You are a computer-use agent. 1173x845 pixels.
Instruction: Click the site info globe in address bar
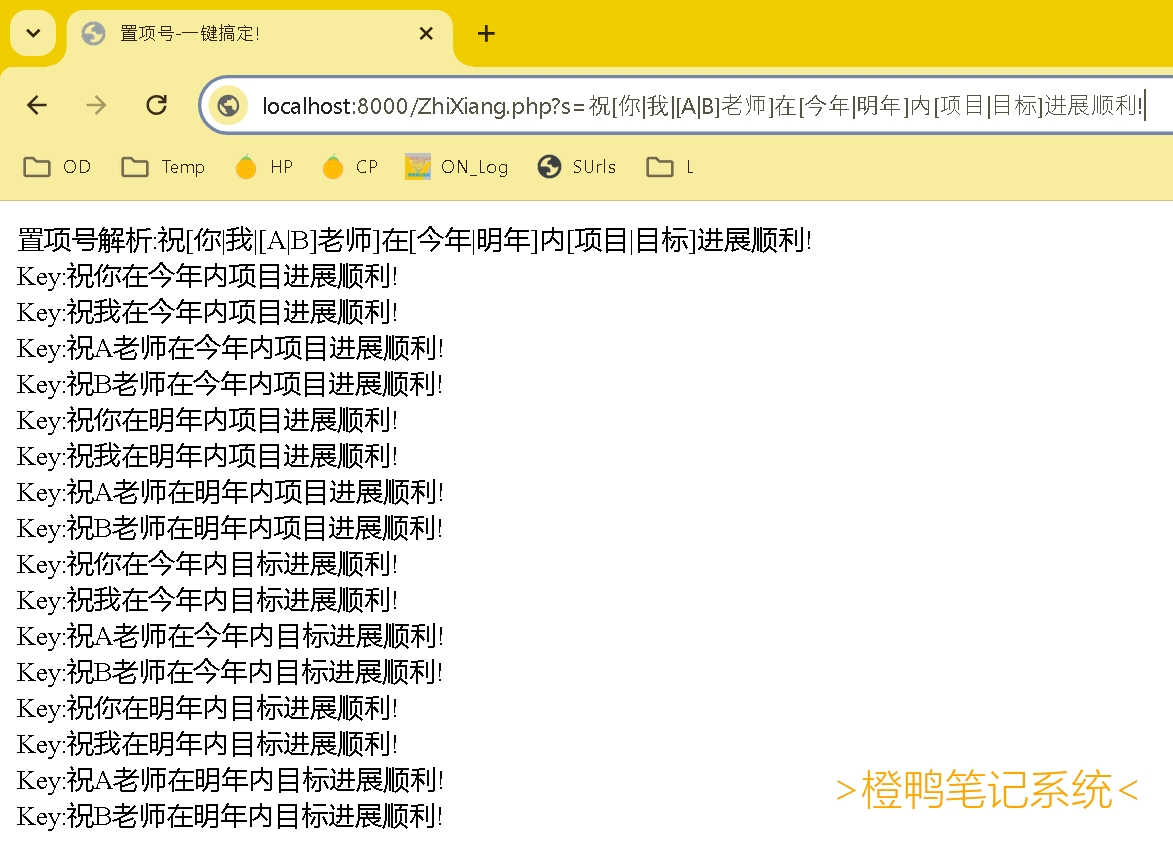229,105
